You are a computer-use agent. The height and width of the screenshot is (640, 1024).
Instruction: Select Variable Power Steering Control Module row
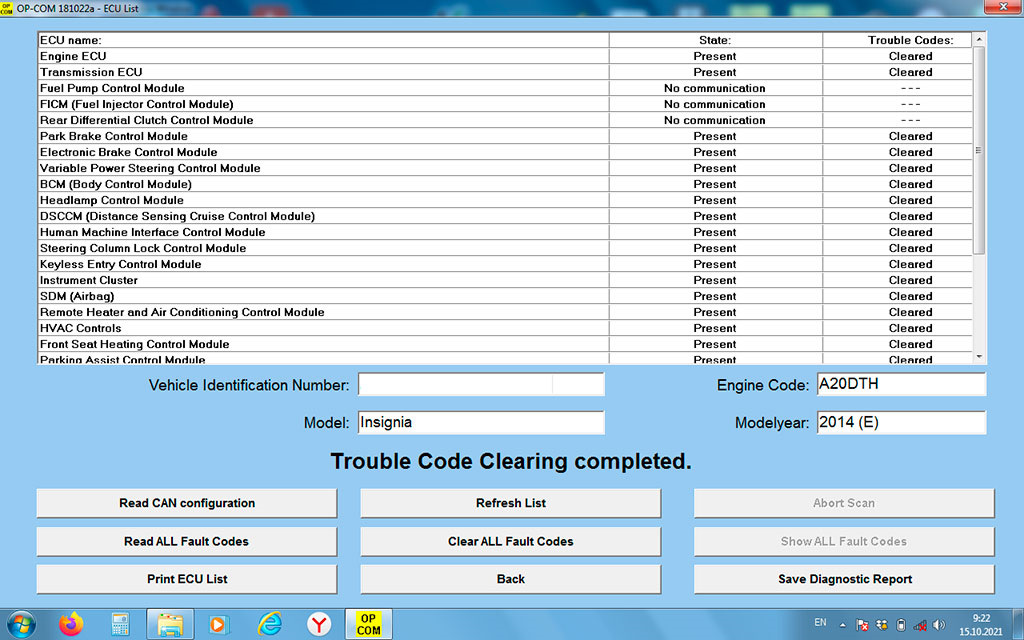[x=505, y=168]
